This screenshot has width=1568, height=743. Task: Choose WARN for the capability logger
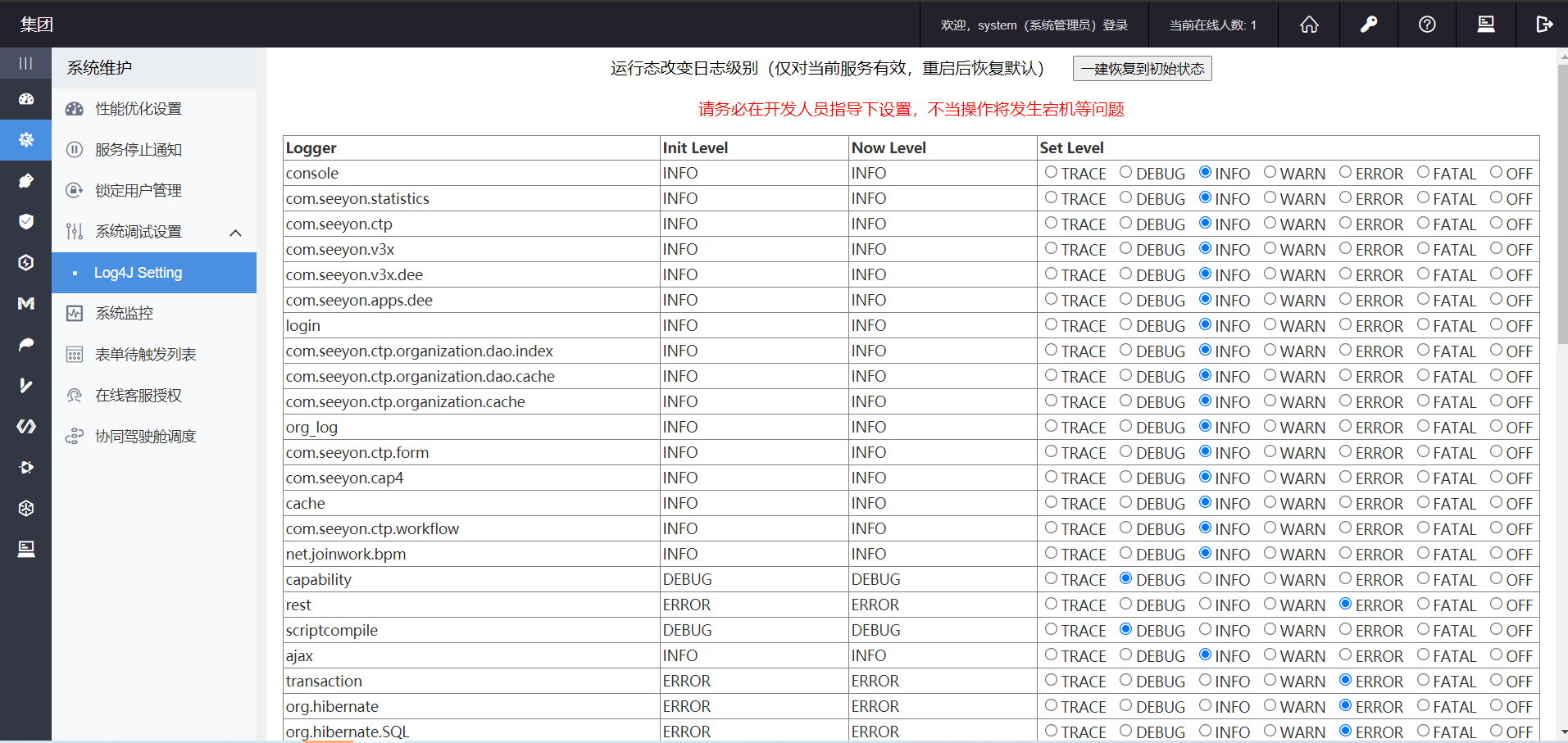(1270, 579)
